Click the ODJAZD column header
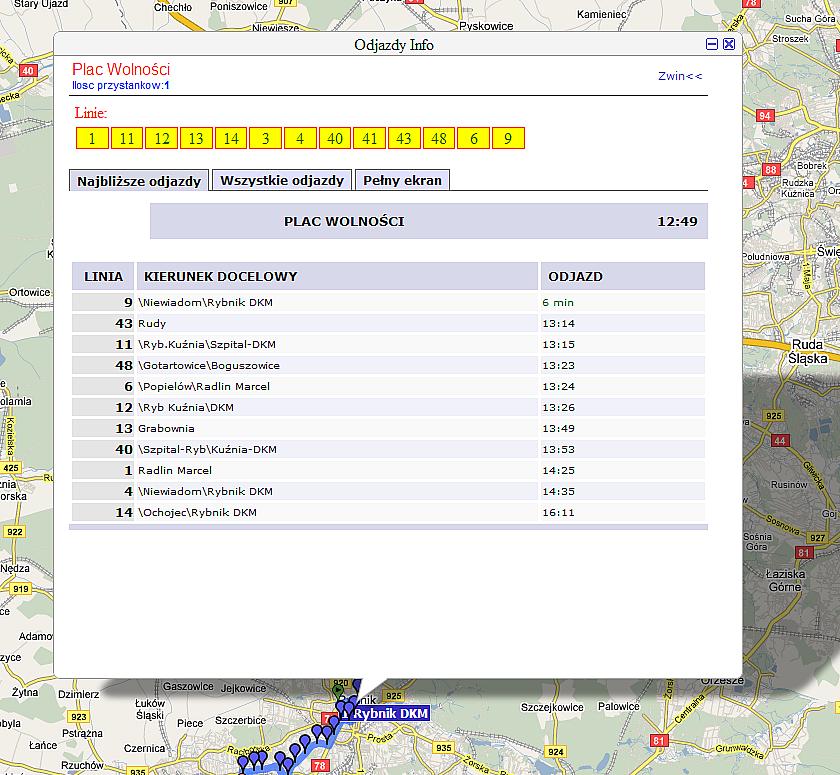 (623, 276)
